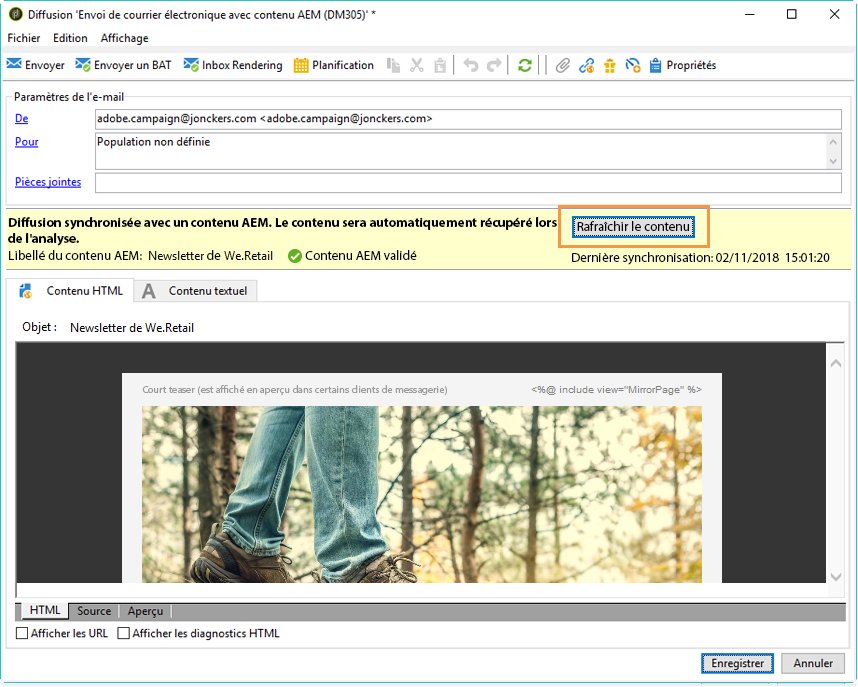This screenshot has height=687, width=858.
Task: Click the orange gift offers icon
Action: coord(610,66)
